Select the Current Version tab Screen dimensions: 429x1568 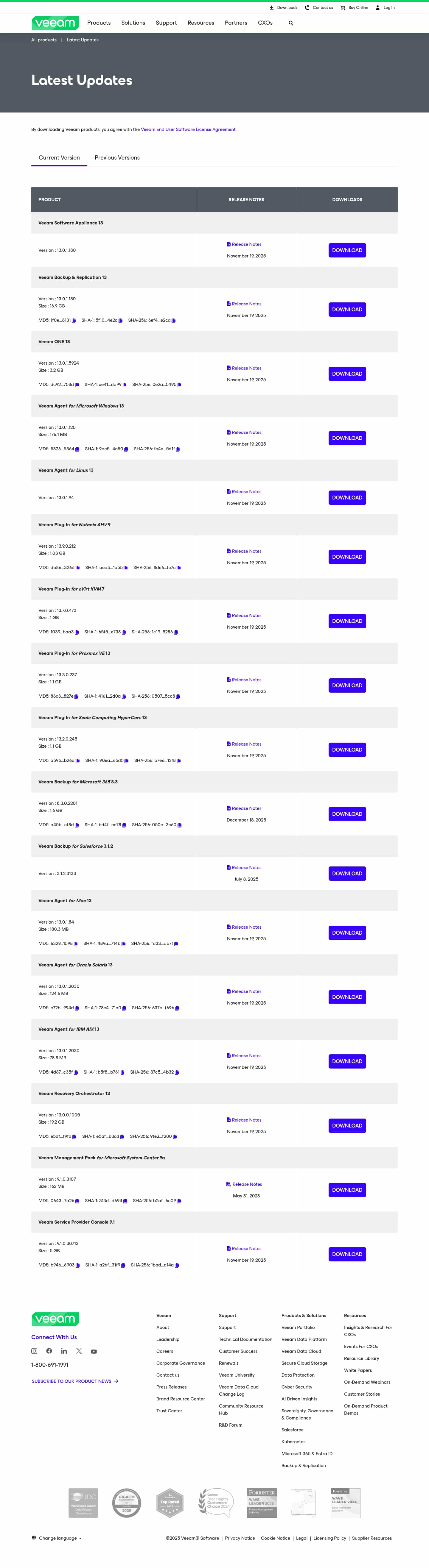pos(59,158)
